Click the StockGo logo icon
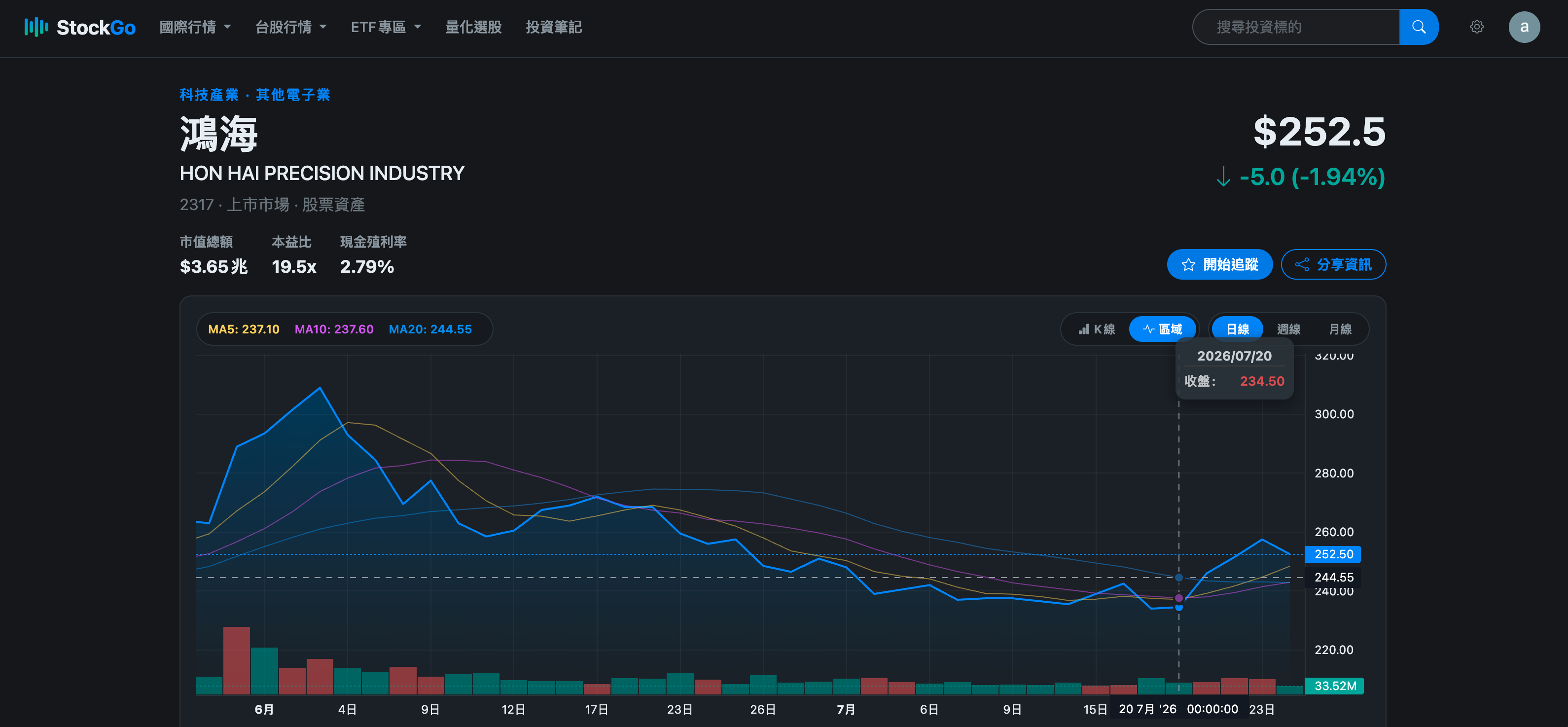This screenshot has width=1568, height=727. pos(36,27)
